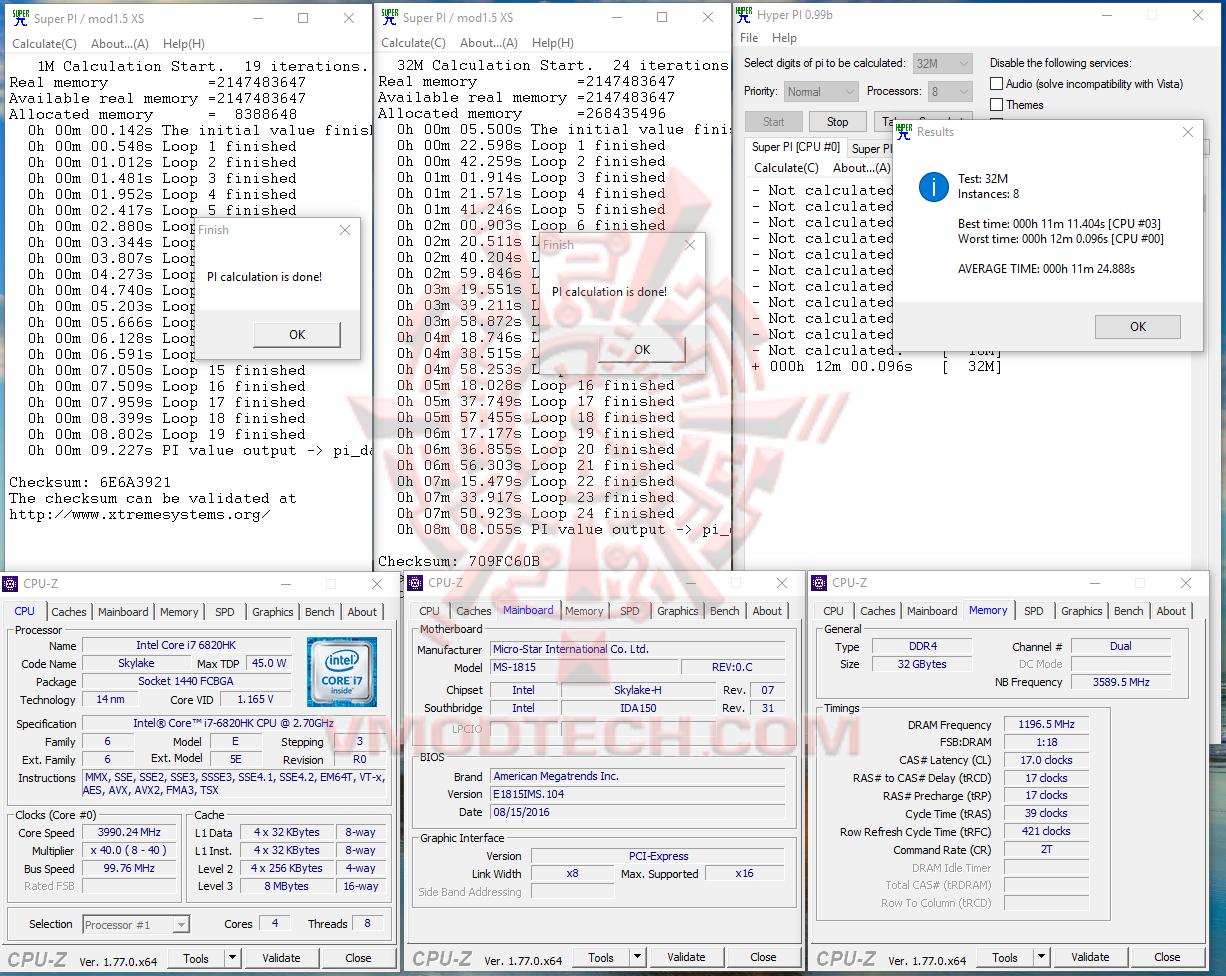The image size is (1226, 976).
Task: Expand Tools arrow in CPU-Z CPU window
Action: pyautogui.click(x=231, y=958)
